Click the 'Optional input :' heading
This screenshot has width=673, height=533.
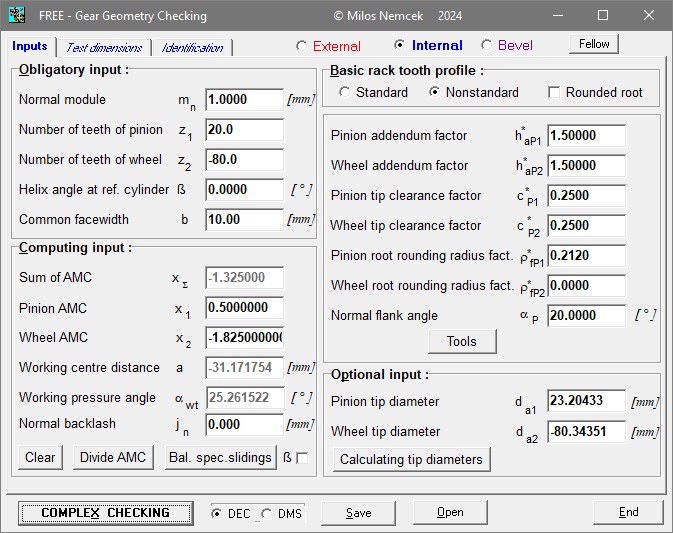click(380, 375)
